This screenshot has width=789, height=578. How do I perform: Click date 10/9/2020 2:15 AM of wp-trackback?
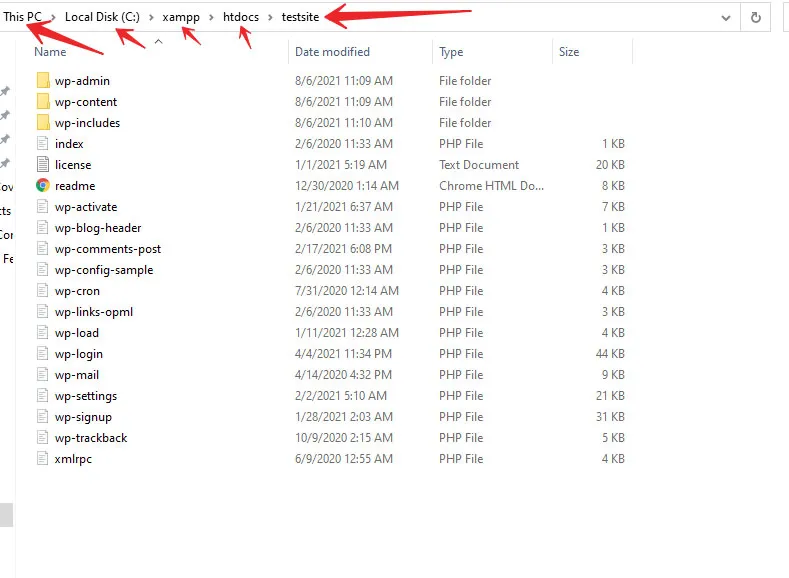coord(344,438)
